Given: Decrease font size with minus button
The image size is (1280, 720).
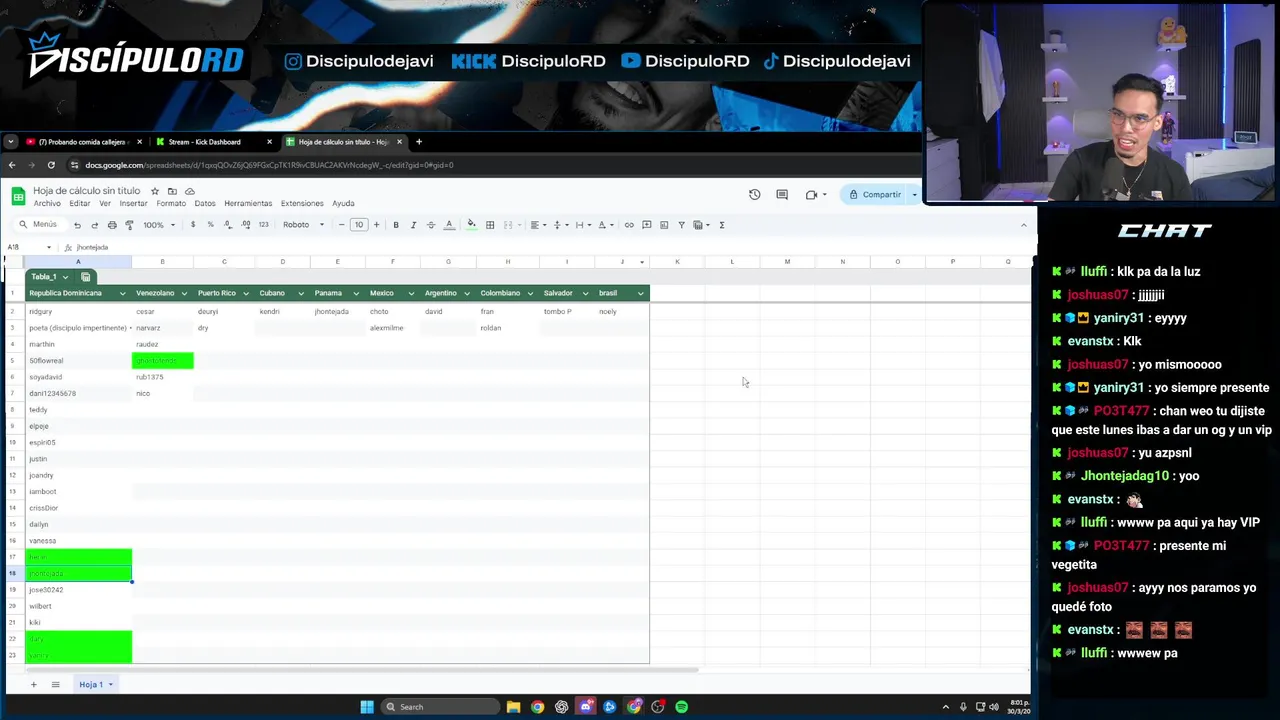Looking at the screenshot, I should (341, 225).
